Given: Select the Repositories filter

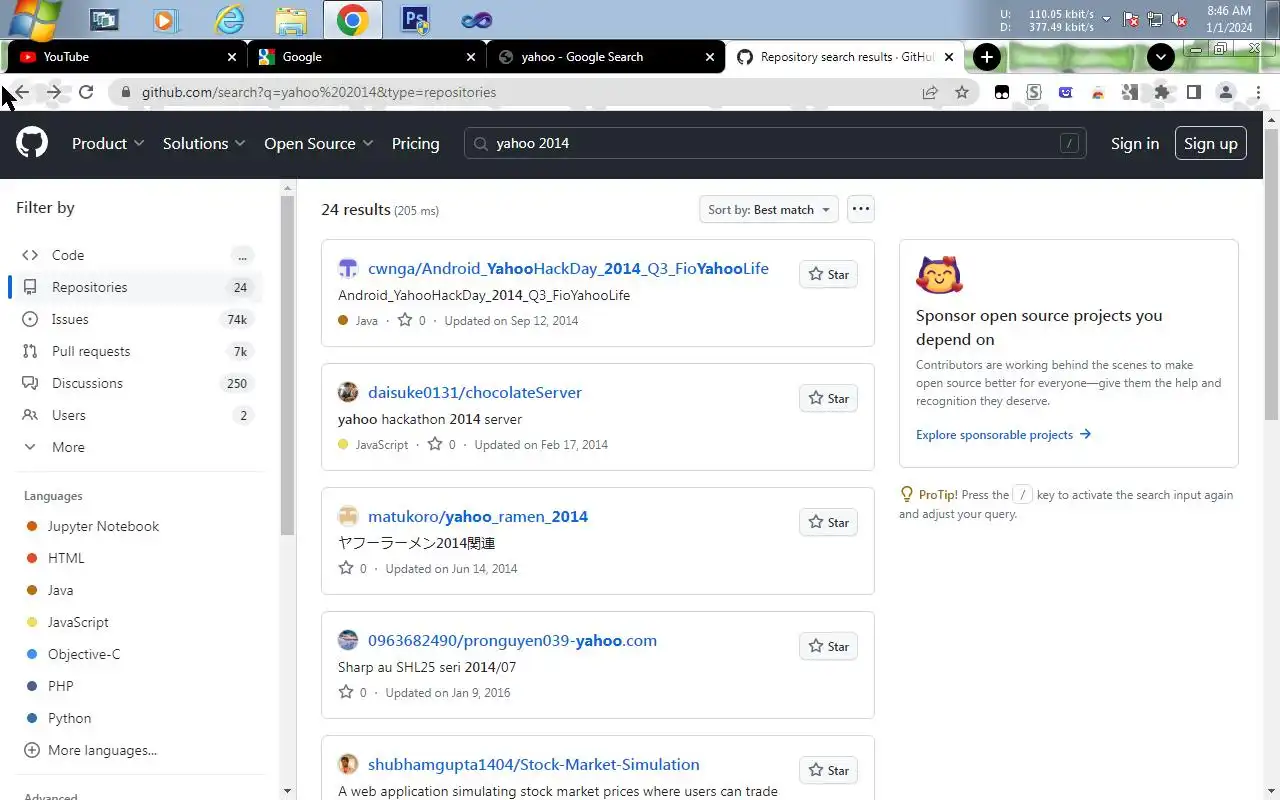Looking at the screenshot, I should click(x=135, y=287).
